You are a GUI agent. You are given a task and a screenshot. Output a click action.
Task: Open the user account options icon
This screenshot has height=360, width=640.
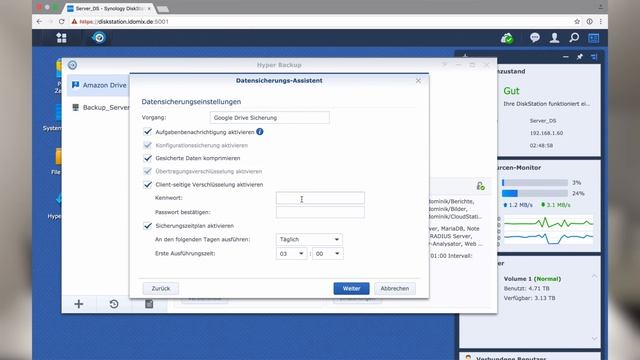point(554,38)
